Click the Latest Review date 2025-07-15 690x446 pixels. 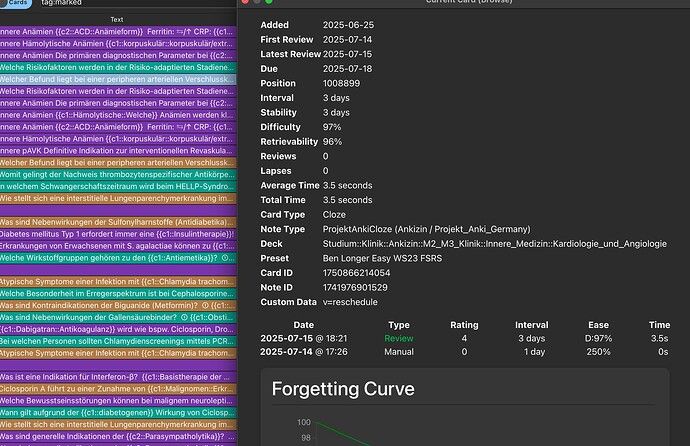coord(347,54)
